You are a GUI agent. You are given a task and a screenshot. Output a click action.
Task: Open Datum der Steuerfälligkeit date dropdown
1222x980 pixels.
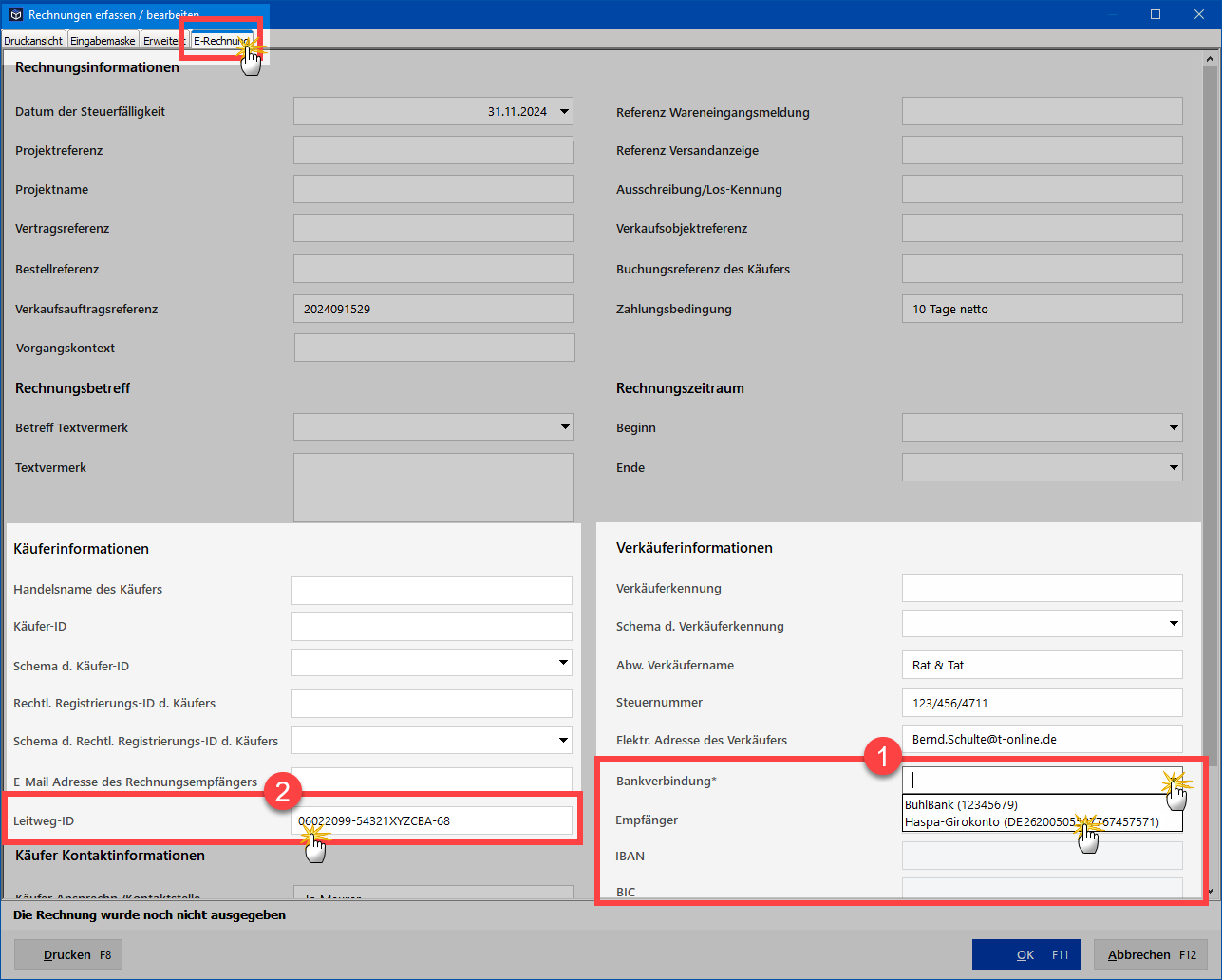564,111
